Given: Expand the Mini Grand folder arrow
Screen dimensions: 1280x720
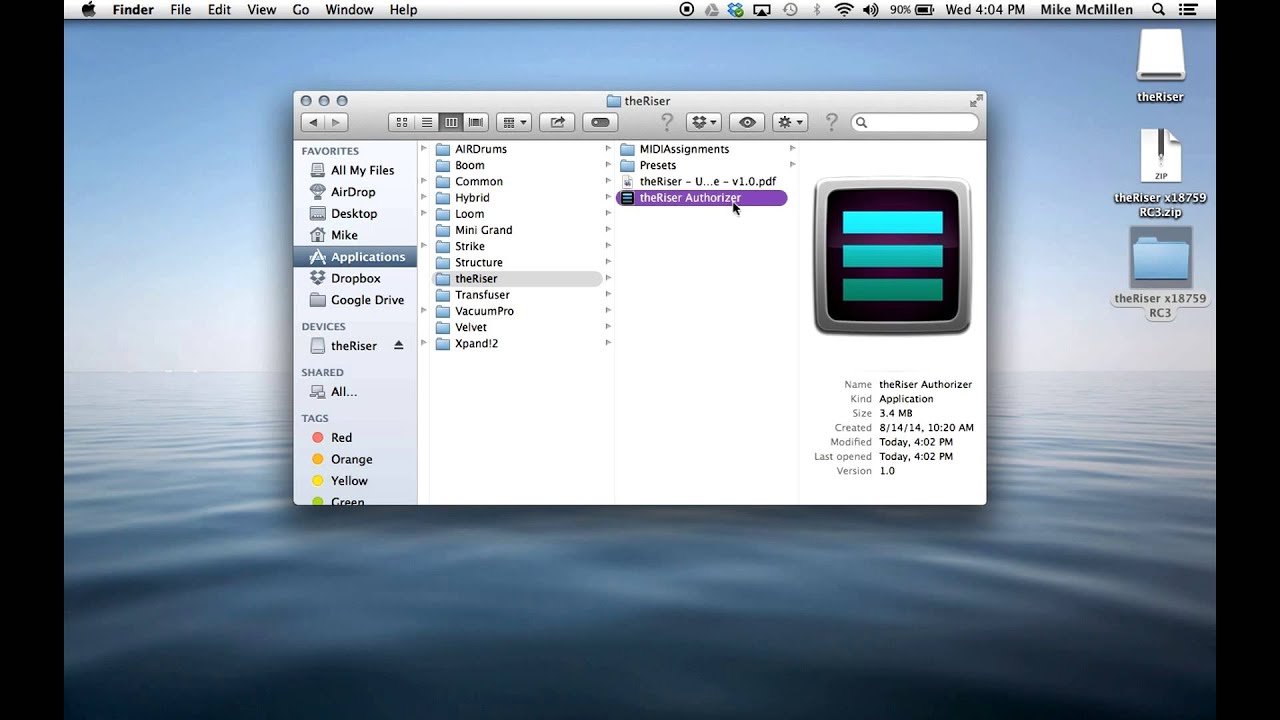Looking at the screenshot, I should pyautogui.click(x=607, y=230).
